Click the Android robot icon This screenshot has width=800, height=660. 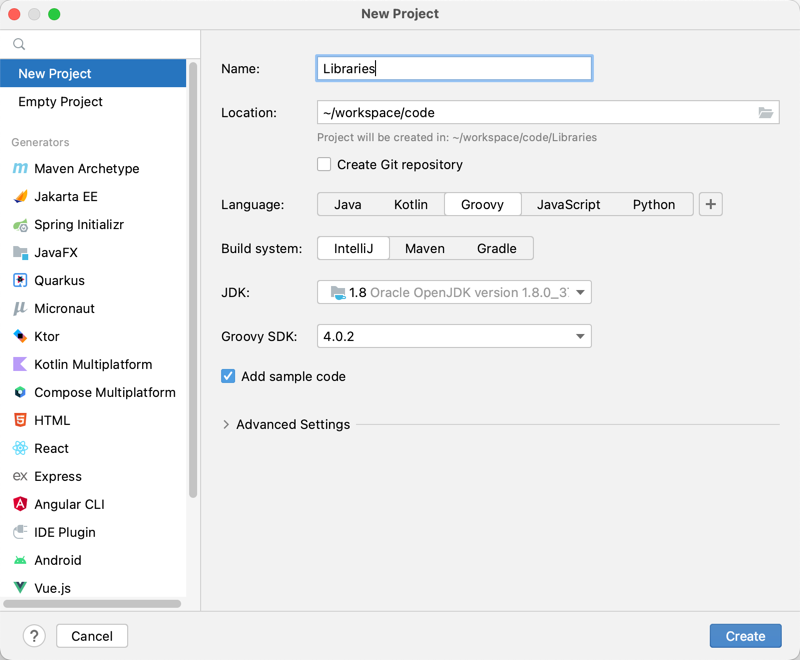coord(20,560)
